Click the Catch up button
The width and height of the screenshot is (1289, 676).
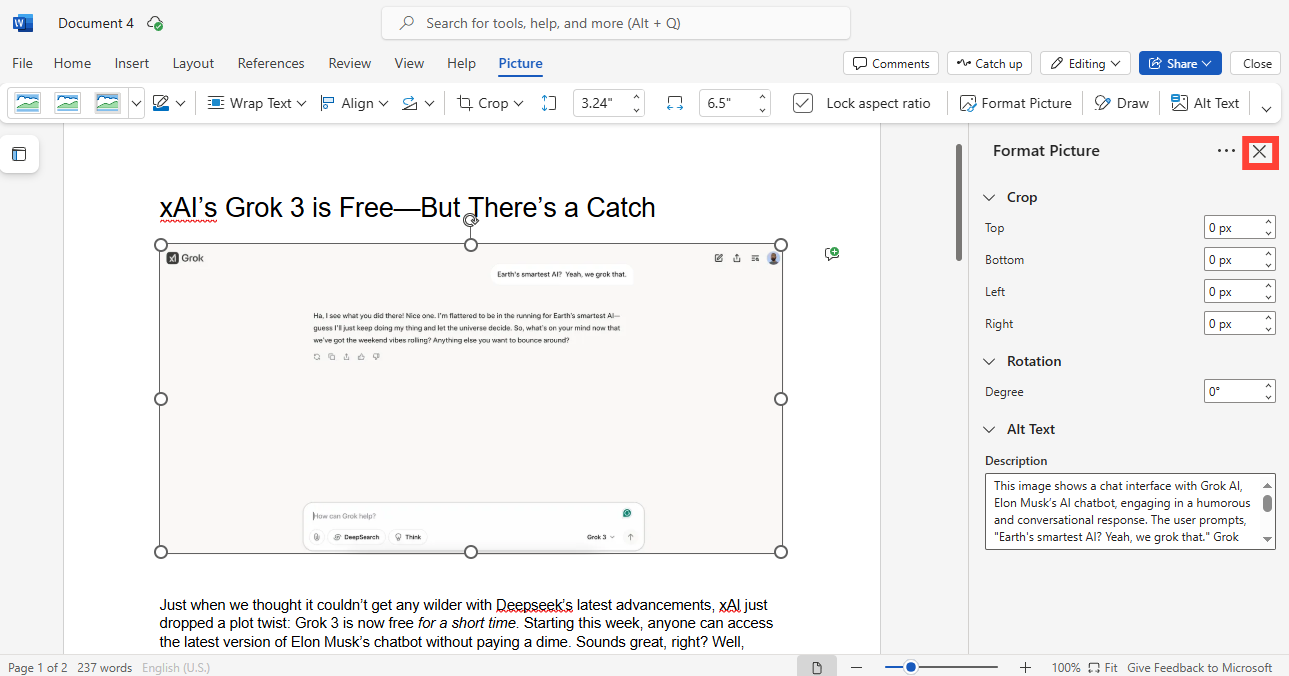pyautogui.click(x=990, y=63)
